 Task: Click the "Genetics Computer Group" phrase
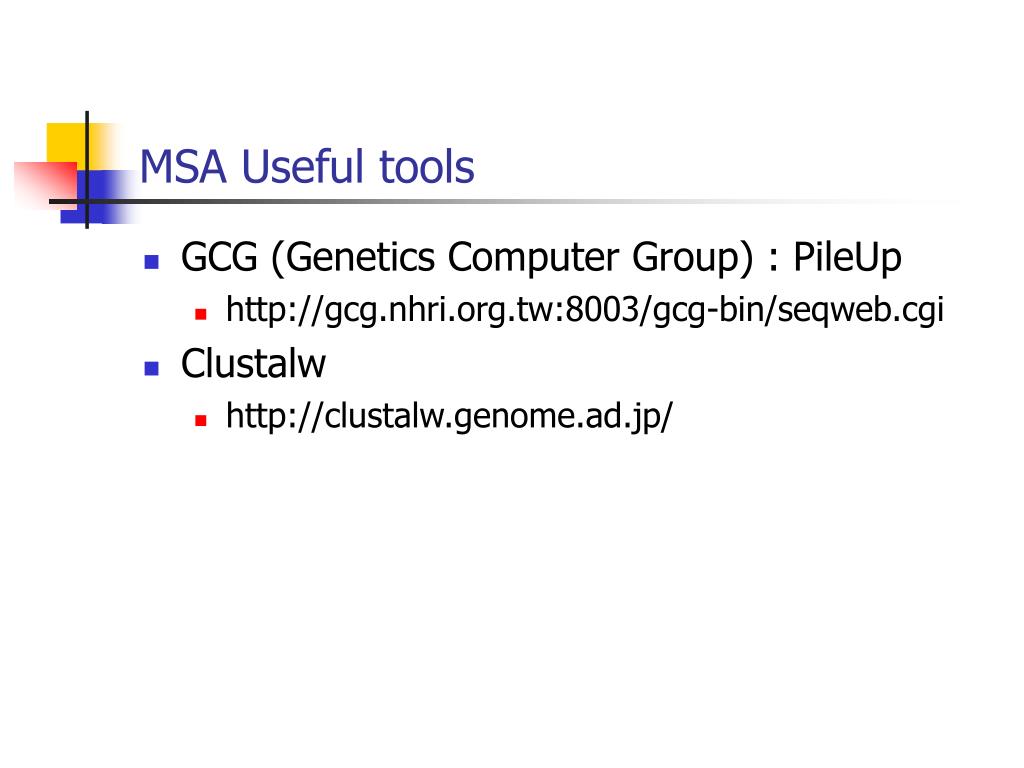(x=512, y=257)
